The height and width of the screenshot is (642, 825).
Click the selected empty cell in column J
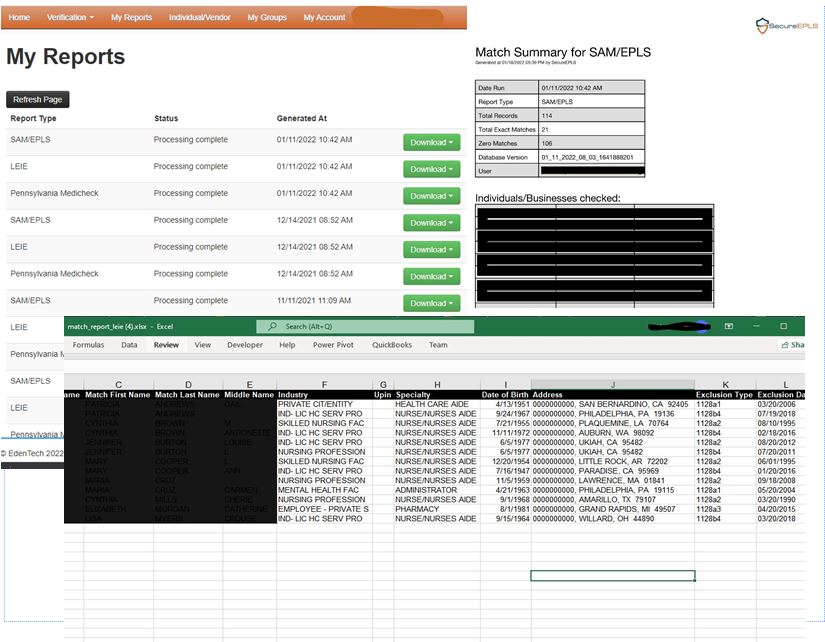(x=613, y=576)
